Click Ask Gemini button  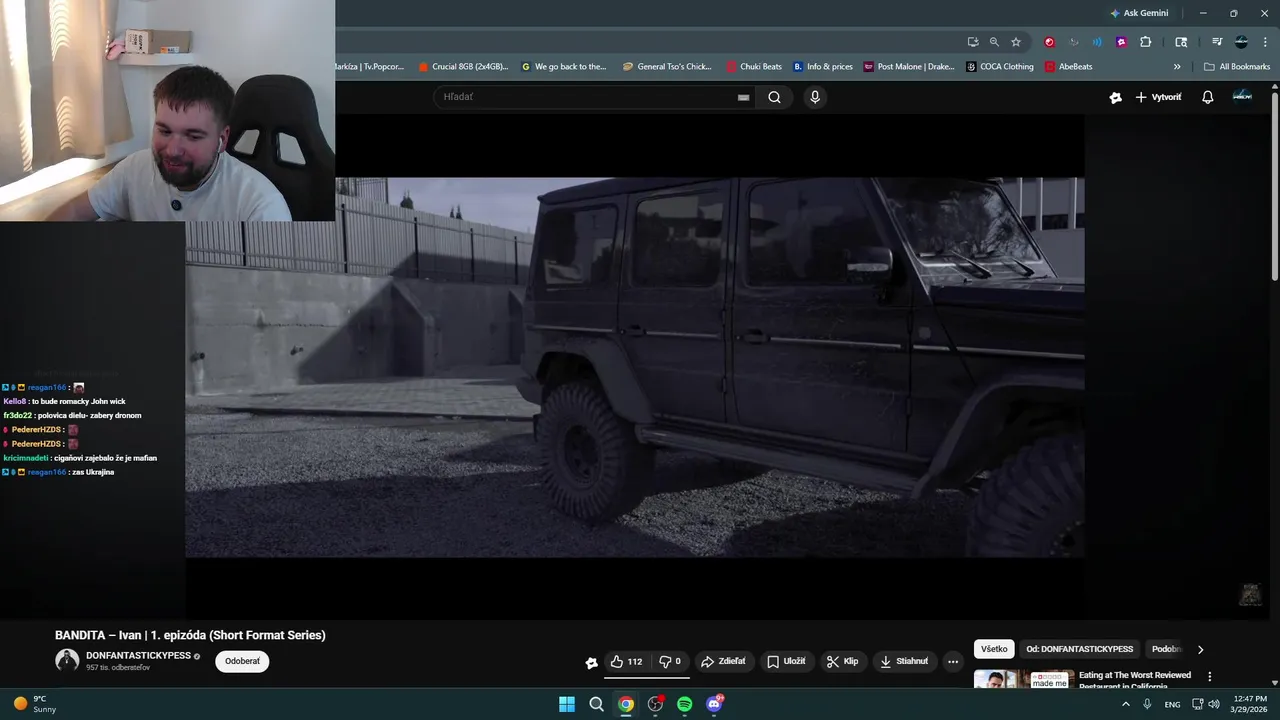1139,13
